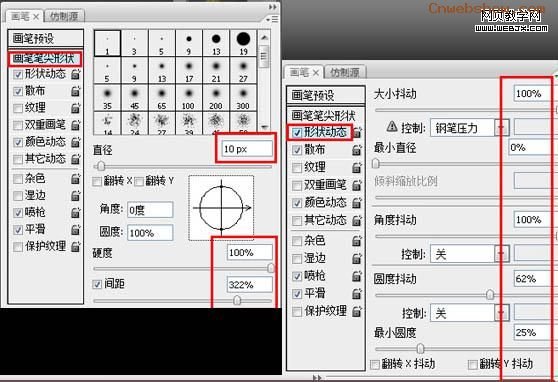The image size is (558, 382).
Task: Switch to 仿制源 tab in right panel
Action: coord(344,73)
